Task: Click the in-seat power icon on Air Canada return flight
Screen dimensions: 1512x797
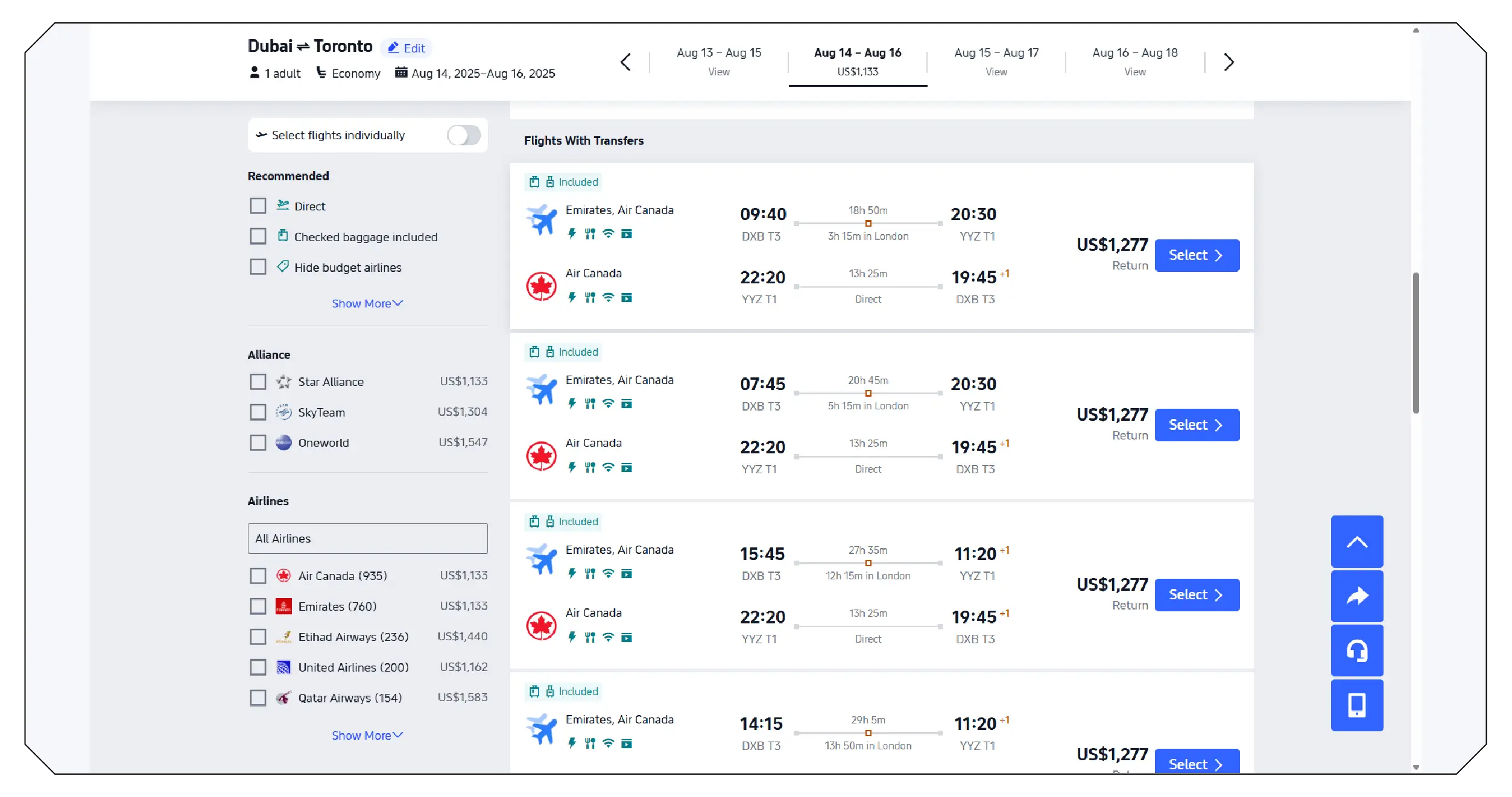Action: point(571,297)
